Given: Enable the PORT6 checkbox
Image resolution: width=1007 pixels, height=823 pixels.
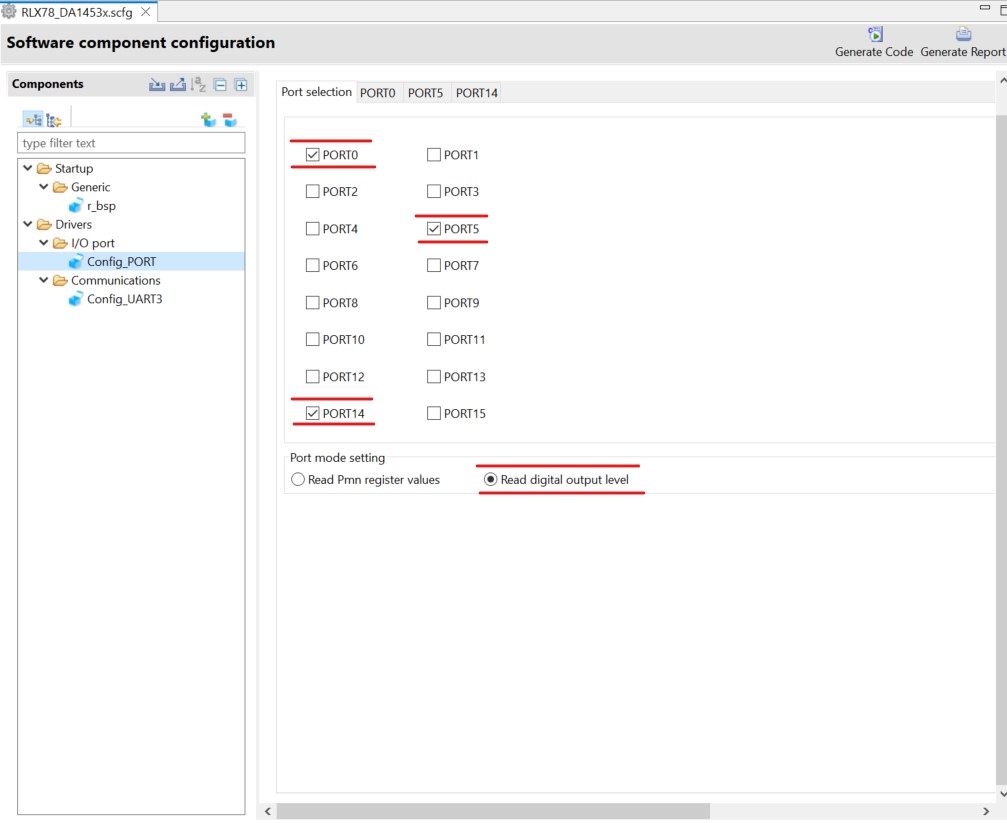Looking at the screenshot, I should (313, 265).
